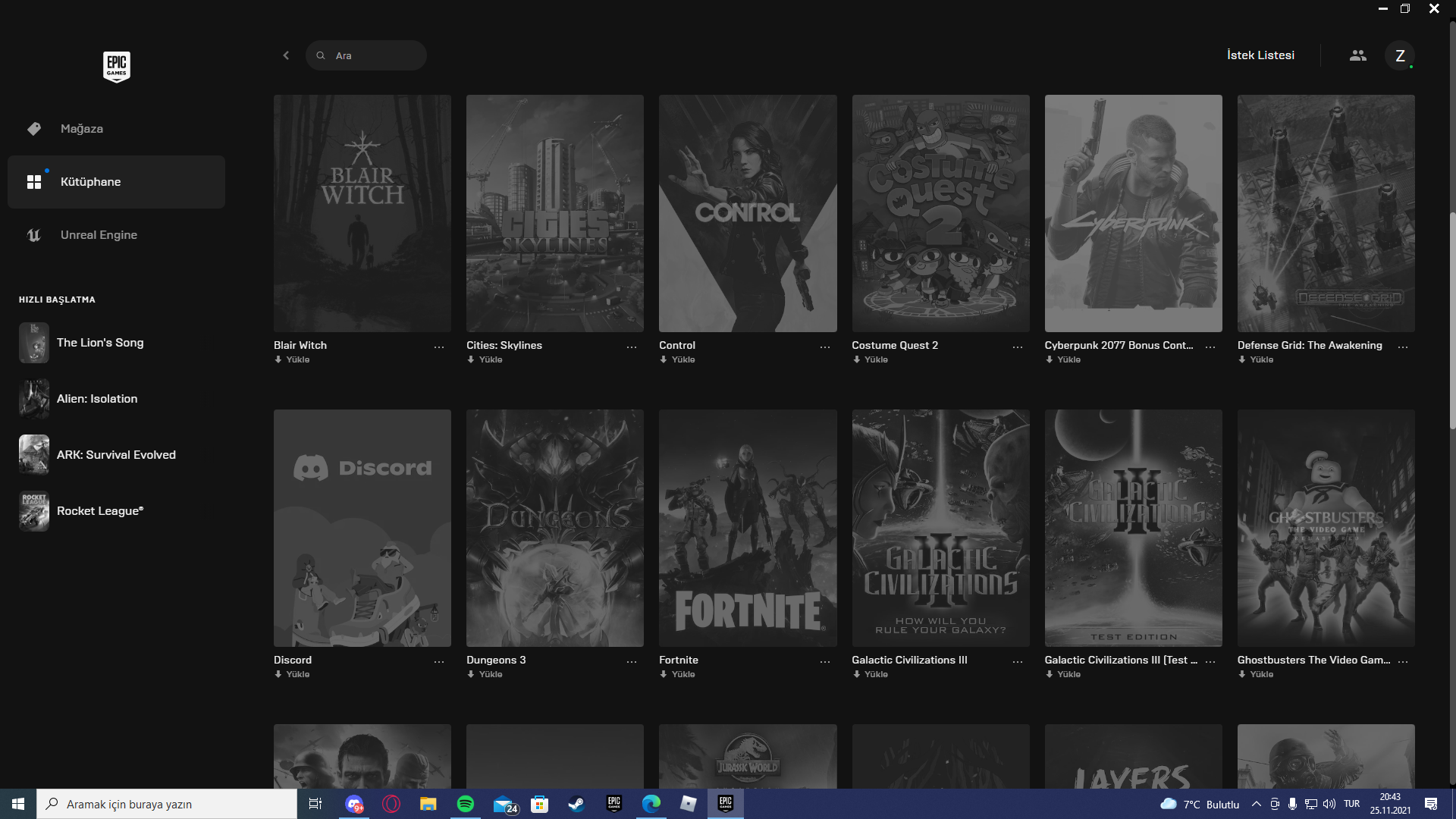Open Blair Witch cover thumbnail

coord(362,213)
